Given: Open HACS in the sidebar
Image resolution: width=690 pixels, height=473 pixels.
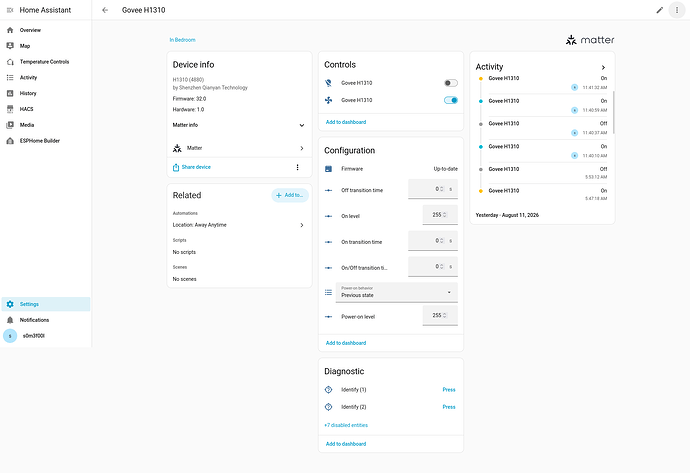Looking at the screenshot, I should 46,109.
